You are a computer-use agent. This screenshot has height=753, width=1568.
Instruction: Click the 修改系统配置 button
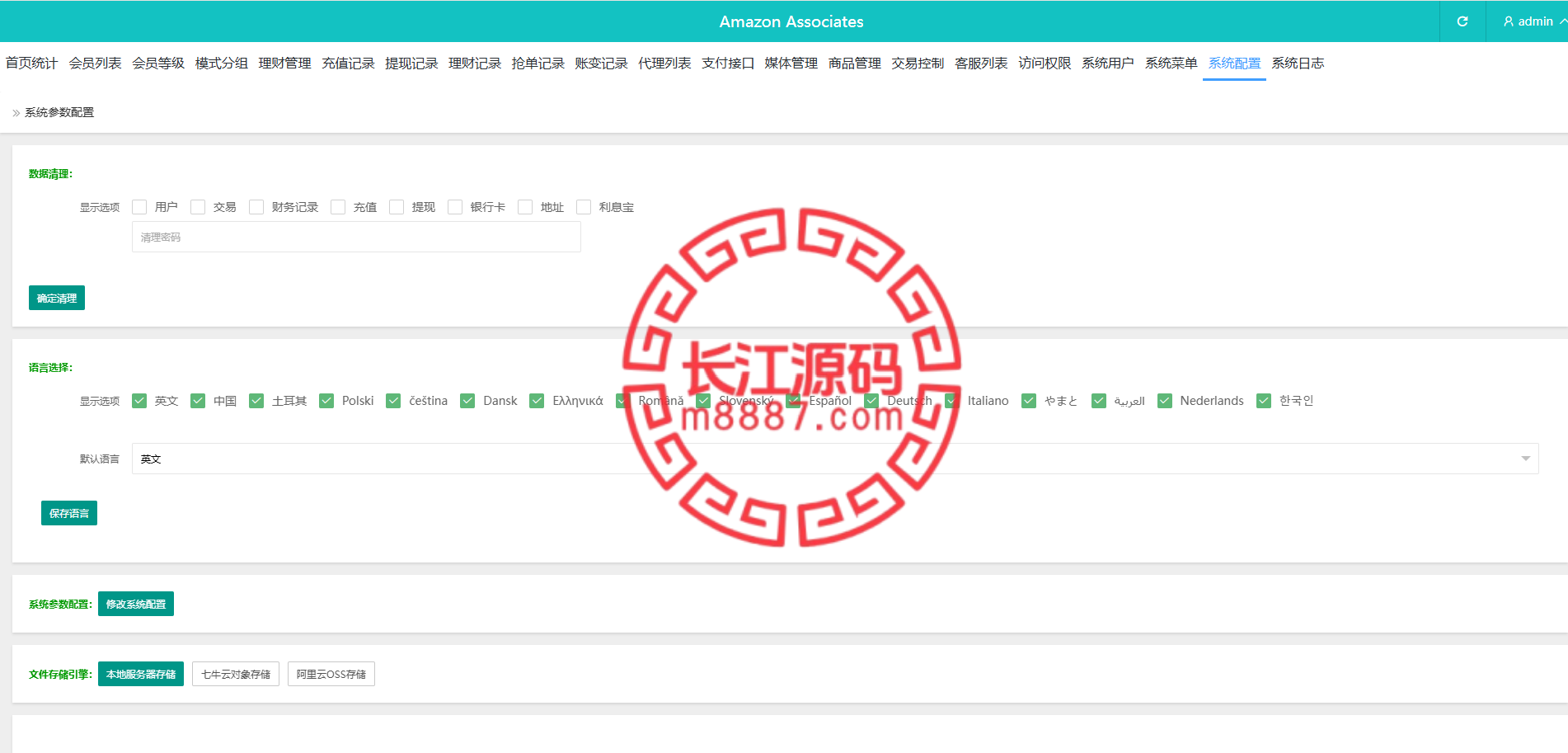(x=136, y=604)
